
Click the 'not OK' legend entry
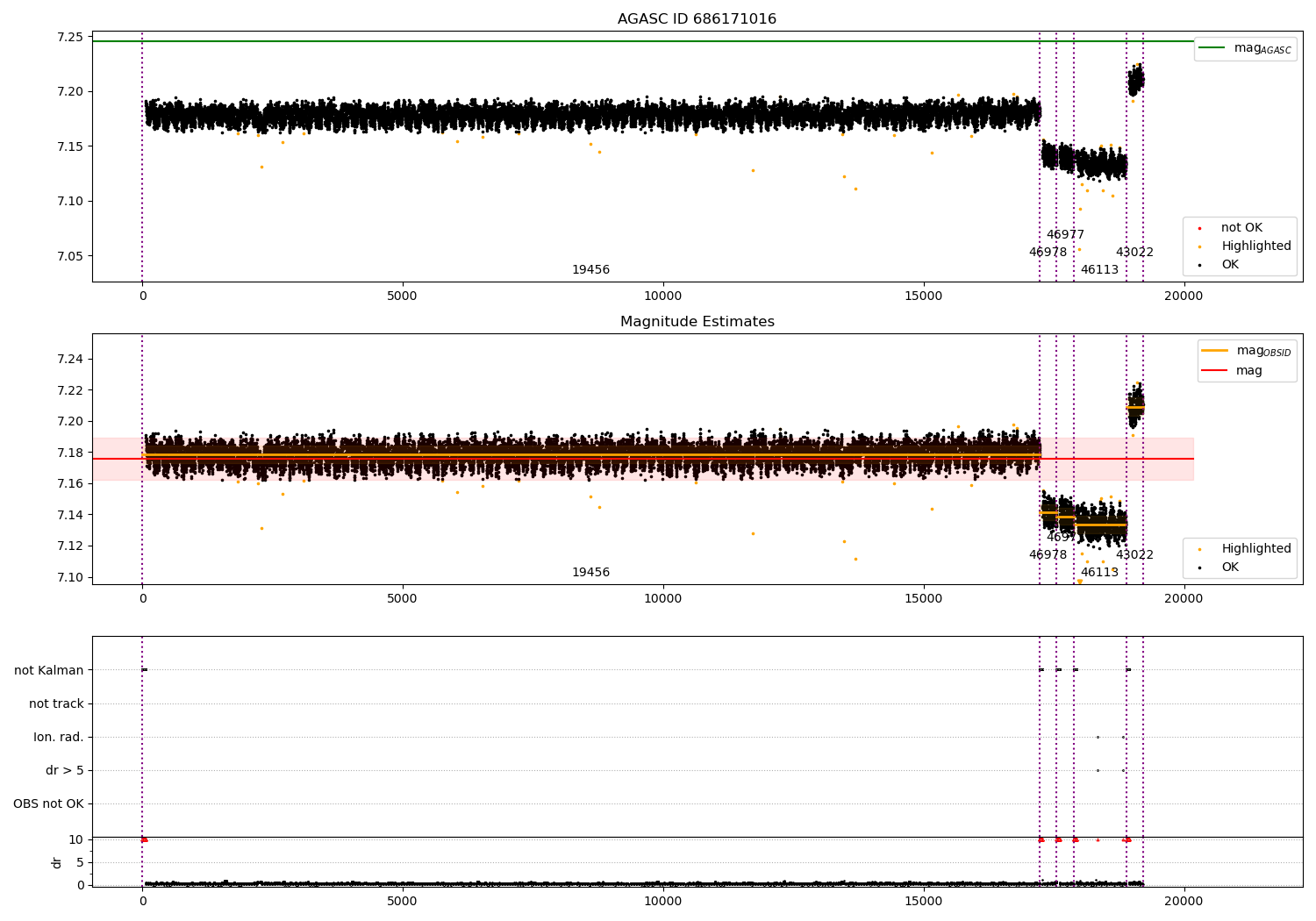click(1241, 227)
